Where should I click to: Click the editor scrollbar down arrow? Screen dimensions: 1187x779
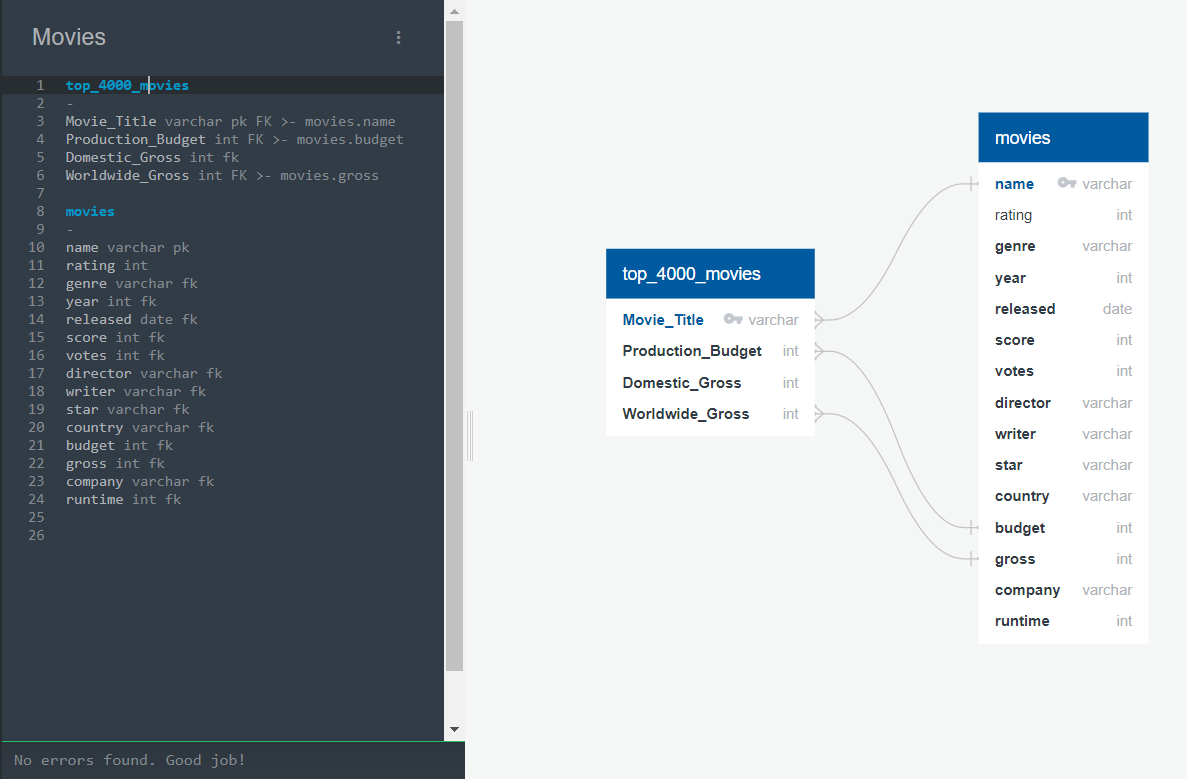coord(454,730)
